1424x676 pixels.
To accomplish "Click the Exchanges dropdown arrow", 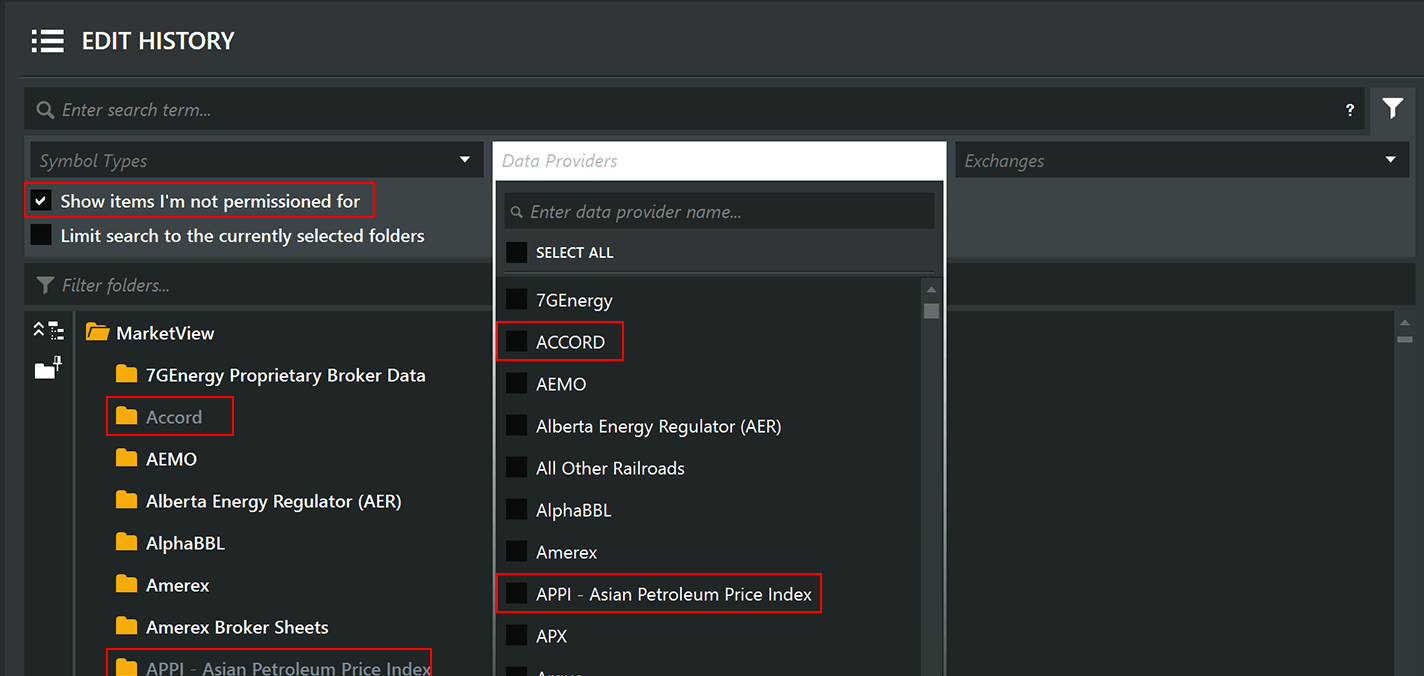I will pos(1391,160).
